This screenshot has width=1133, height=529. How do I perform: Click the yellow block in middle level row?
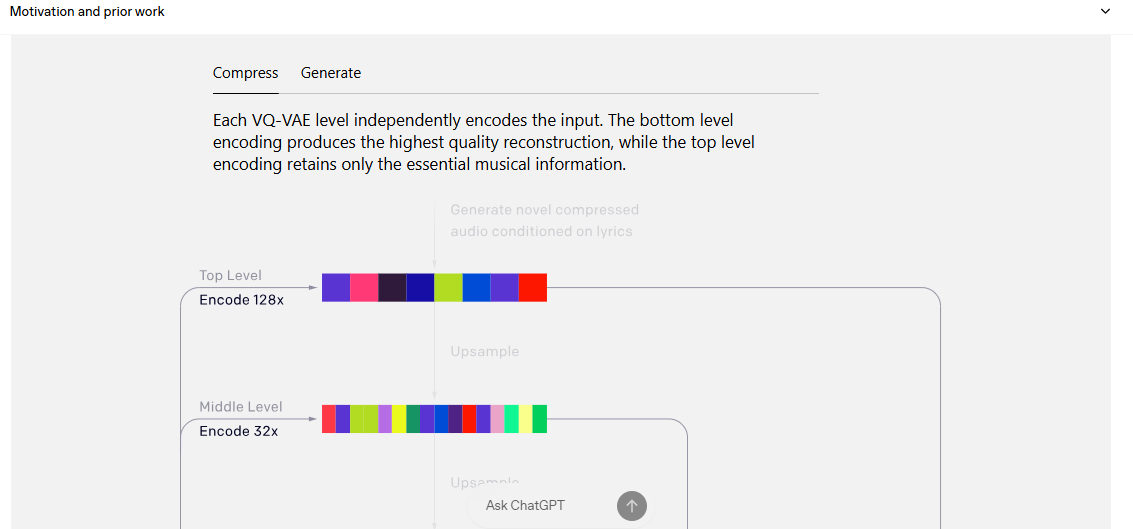(399, 419)
